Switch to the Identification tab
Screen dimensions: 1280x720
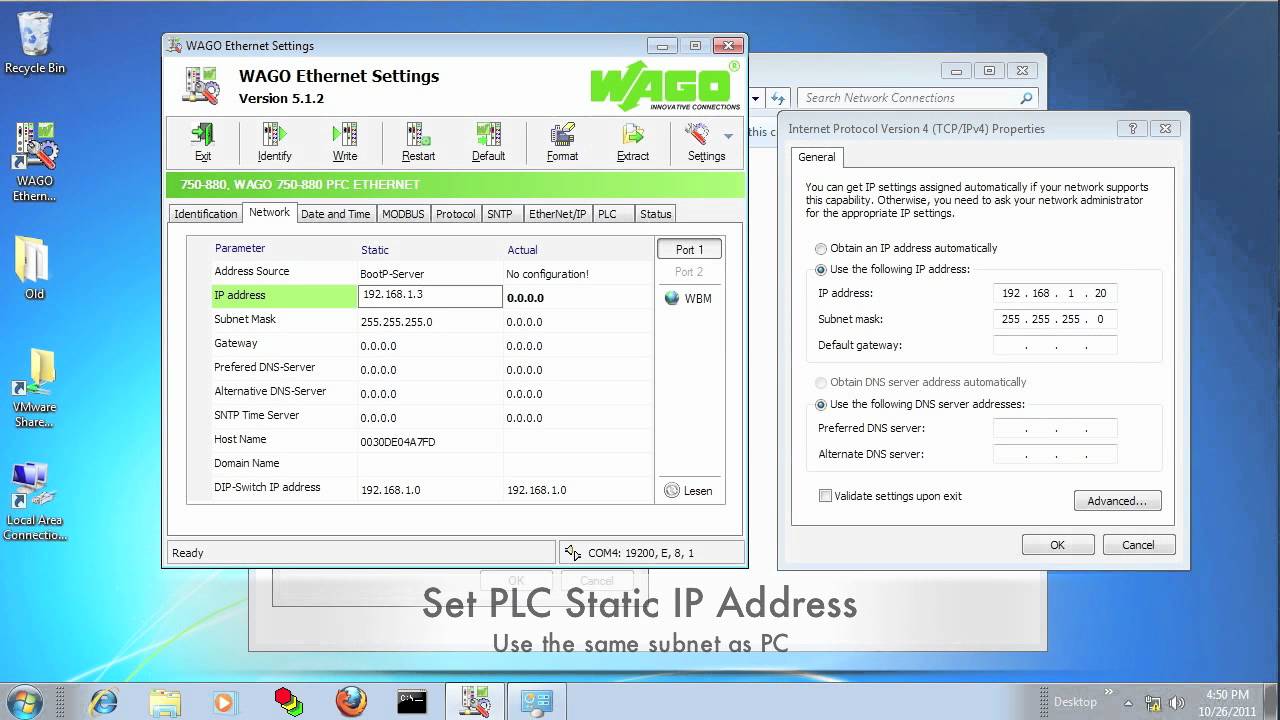coord(206,214)
